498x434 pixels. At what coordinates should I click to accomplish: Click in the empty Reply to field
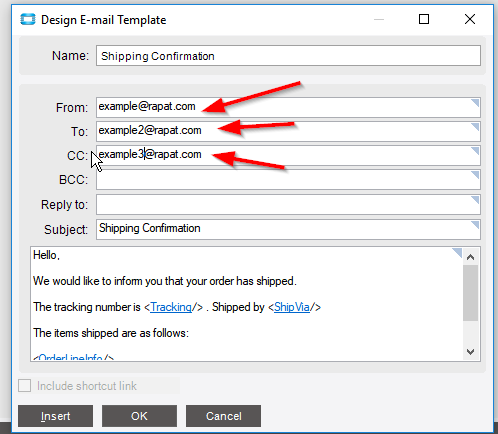click(288, 205)
